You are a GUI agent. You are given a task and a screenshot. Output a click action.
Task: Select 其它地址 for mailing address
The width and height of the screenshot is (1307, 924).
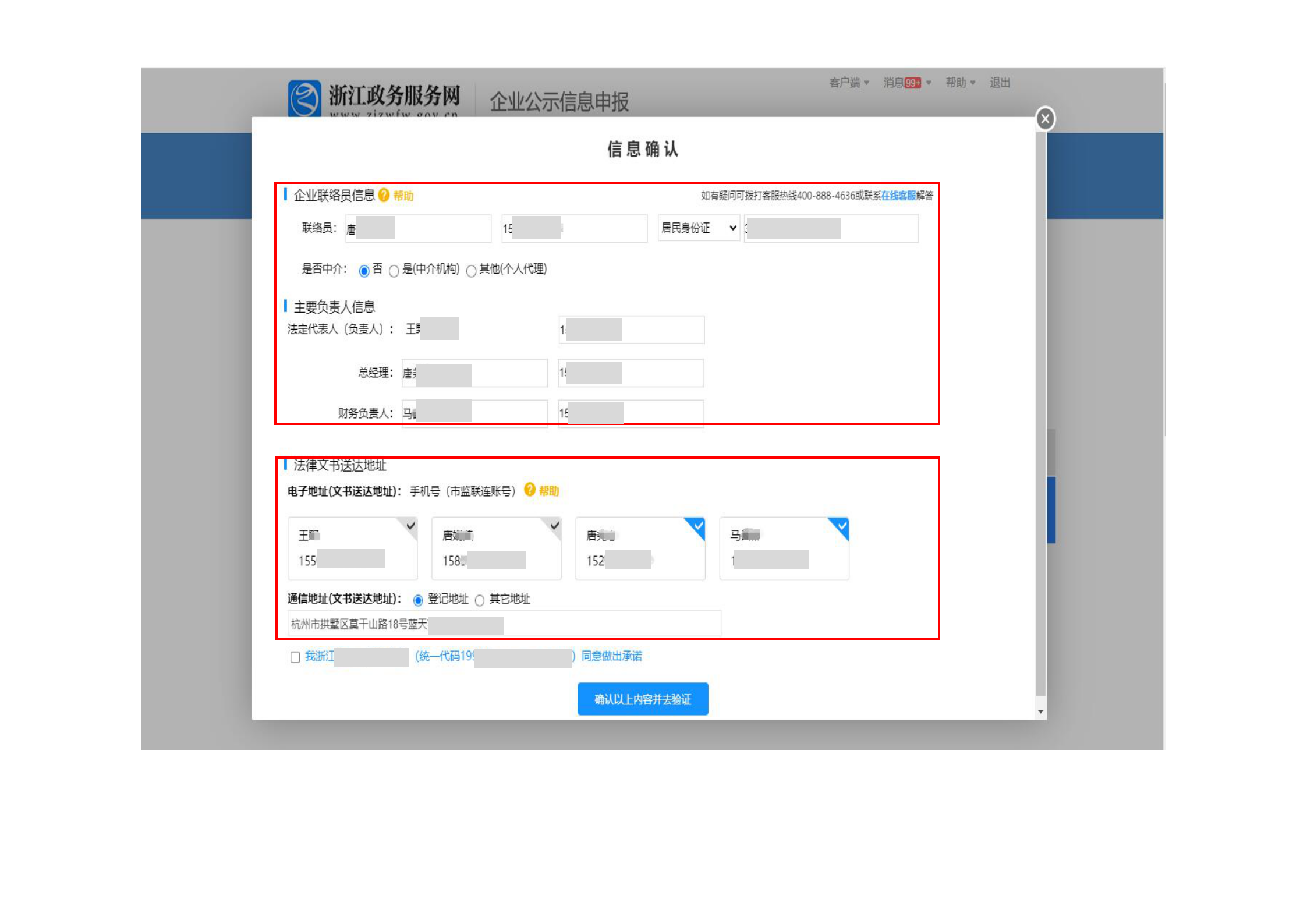point(480,600)
